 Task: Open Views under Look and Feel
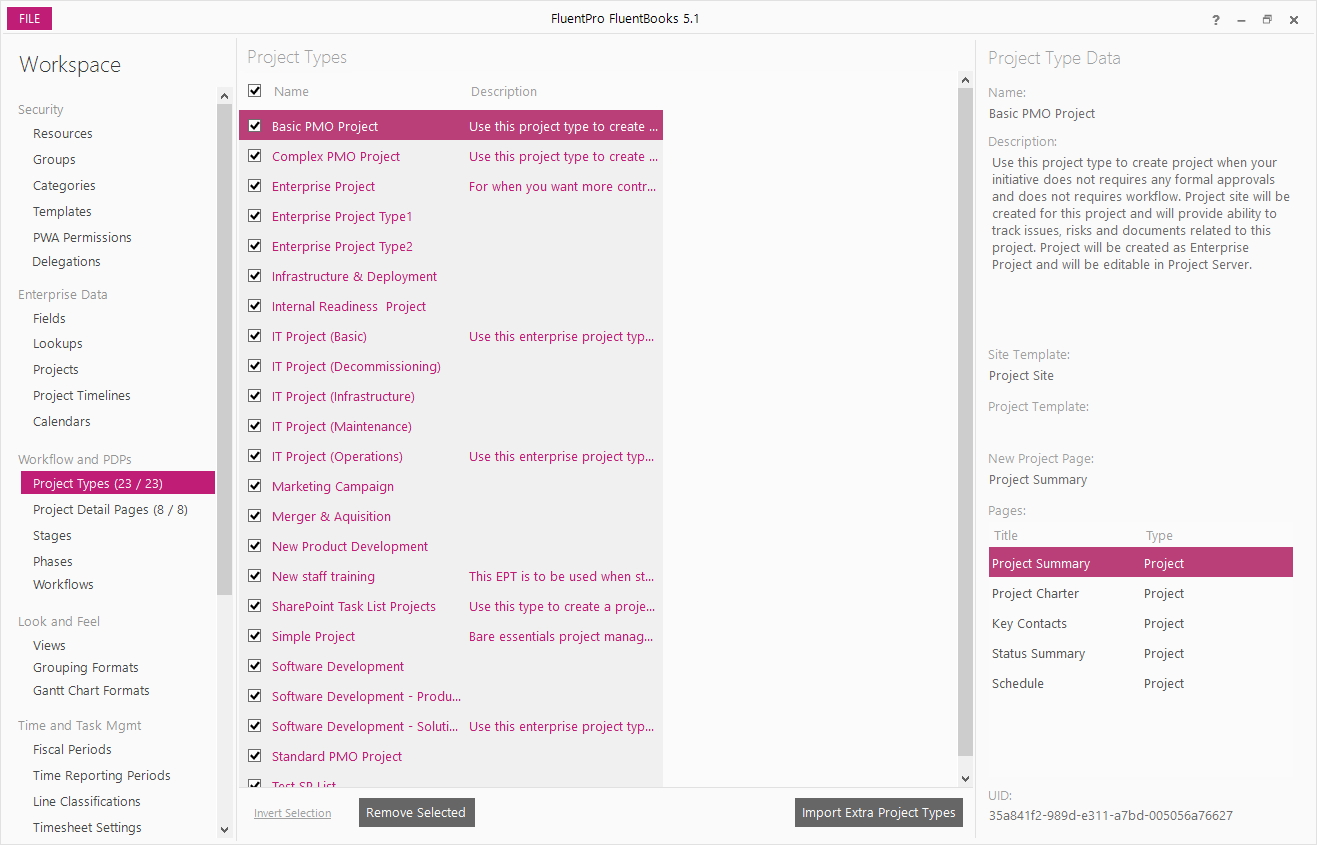pyautogui.click(x=49, y=646)
